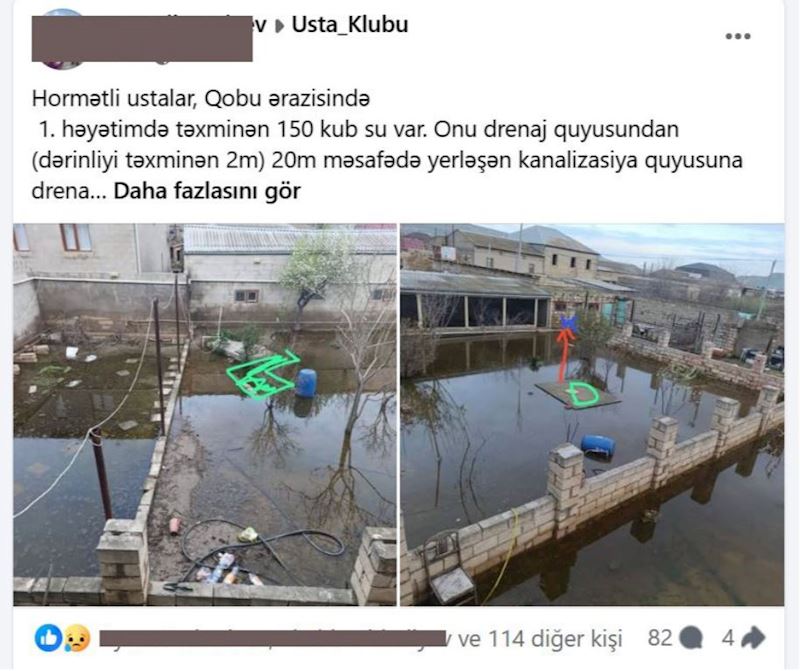The height and width of the screenshot is (671, 800).
Task: Click the green "D" marking in right photo
Action: coord(582,394)
